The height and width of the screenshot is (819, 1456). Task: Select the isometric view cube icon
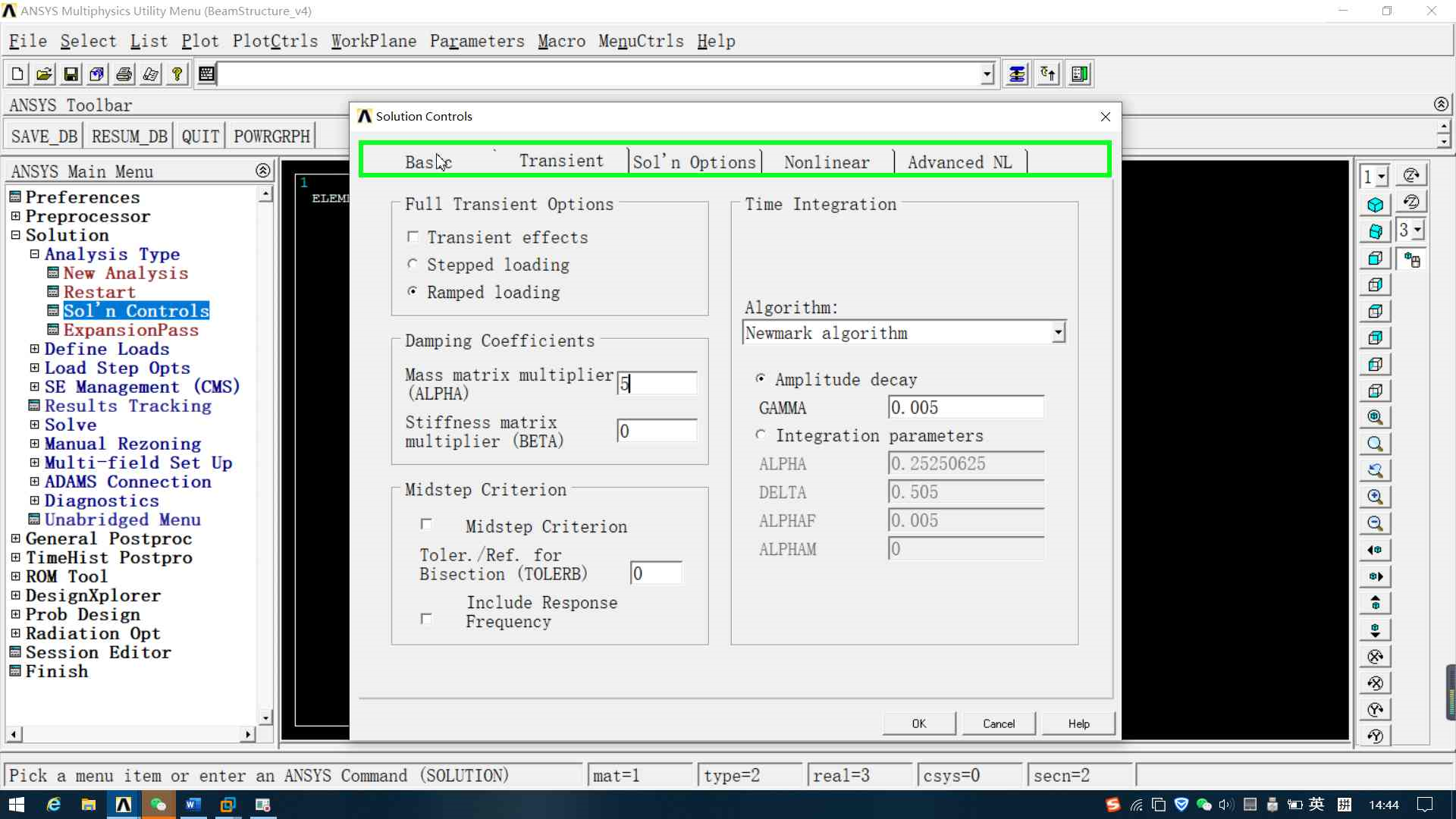(x=1375, y=205)
